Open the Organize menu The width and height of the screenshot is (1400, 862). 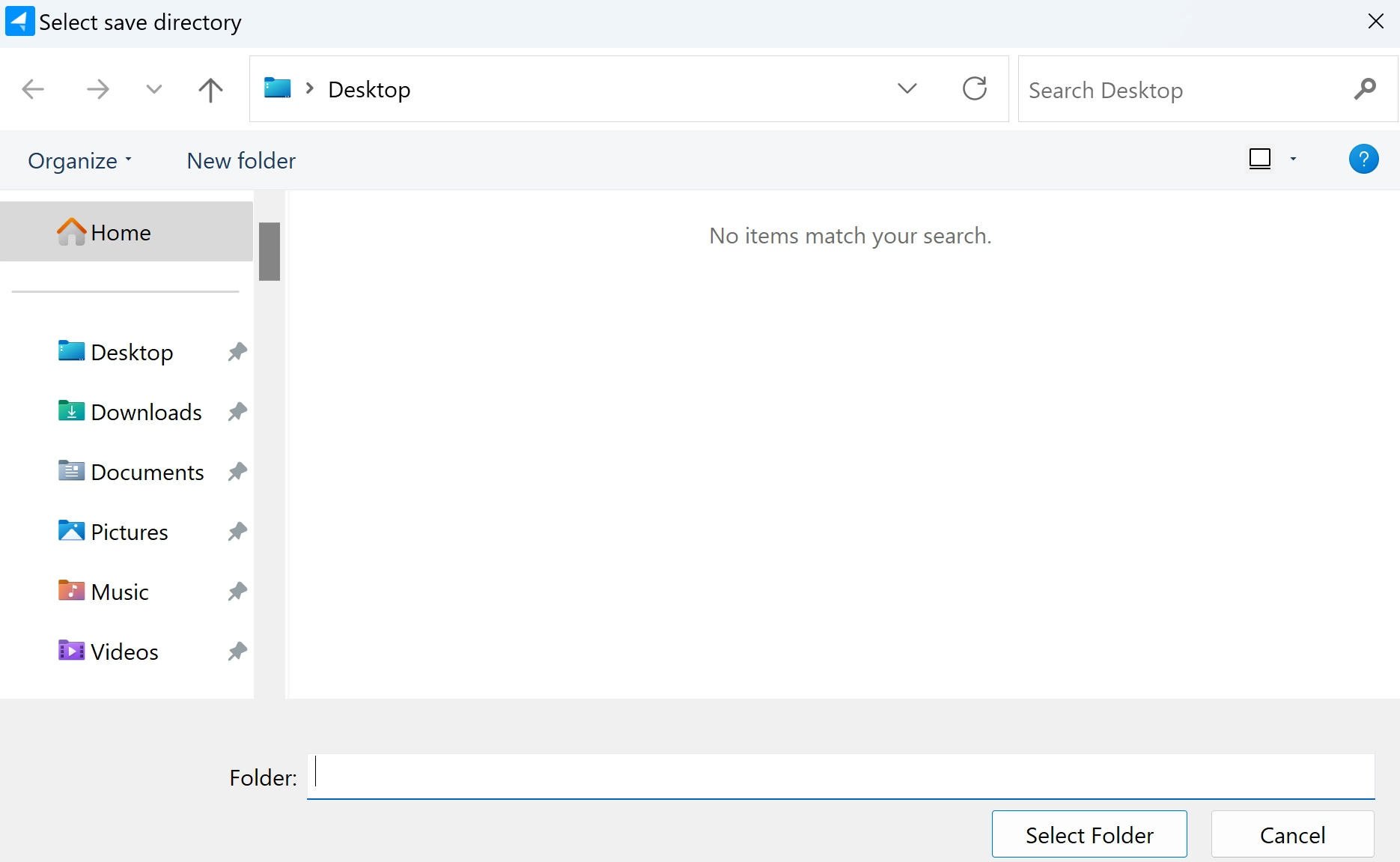click(79, 161)
